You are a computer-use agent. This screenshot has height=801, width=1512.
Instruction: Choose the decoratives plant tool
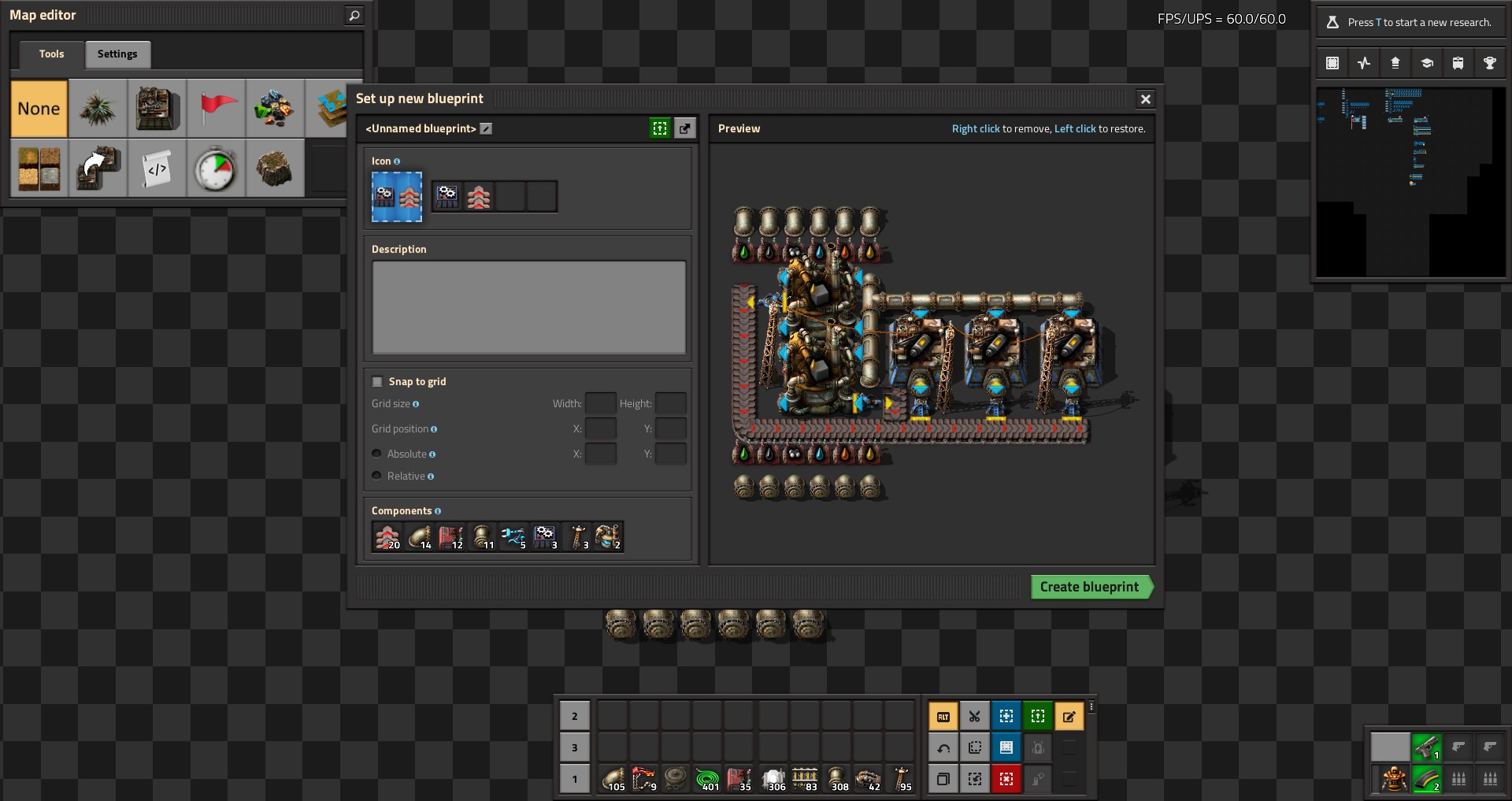98,108
